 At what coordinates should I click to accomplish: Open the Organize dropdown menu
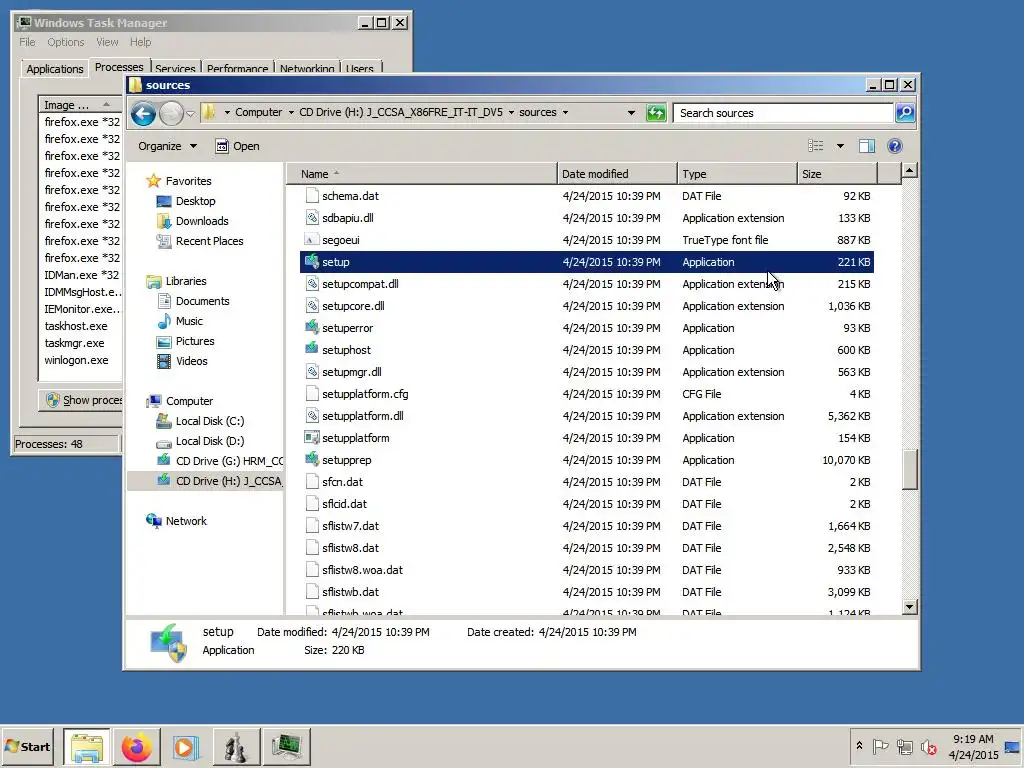coord(167,146)
